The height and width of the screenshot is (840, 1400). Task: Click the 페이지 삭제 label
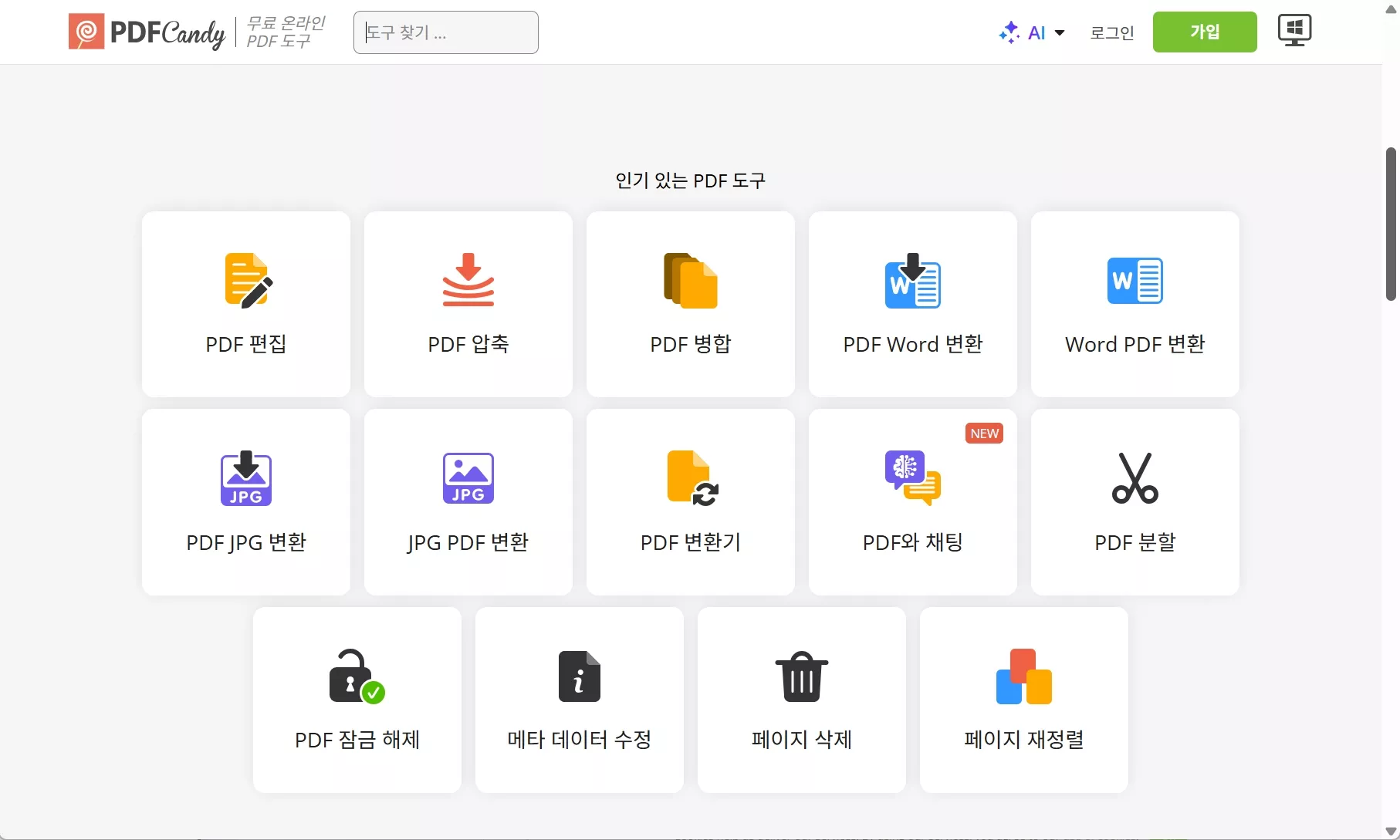coord(802,740)
